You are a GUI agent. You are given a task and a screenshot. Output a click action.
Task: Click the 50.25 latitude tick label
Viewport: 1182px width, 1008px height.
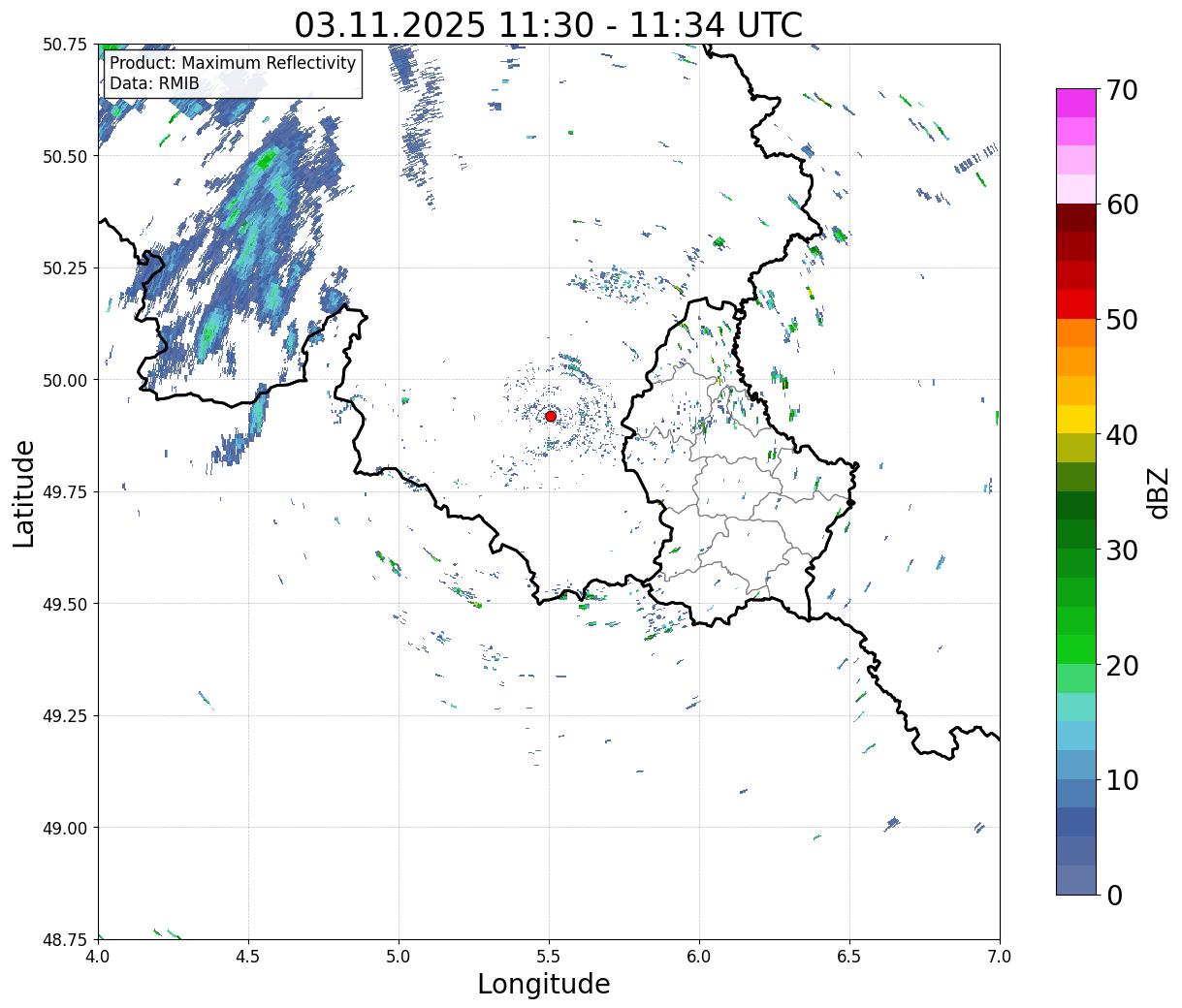pyautogui.click(x=65, y=268)
